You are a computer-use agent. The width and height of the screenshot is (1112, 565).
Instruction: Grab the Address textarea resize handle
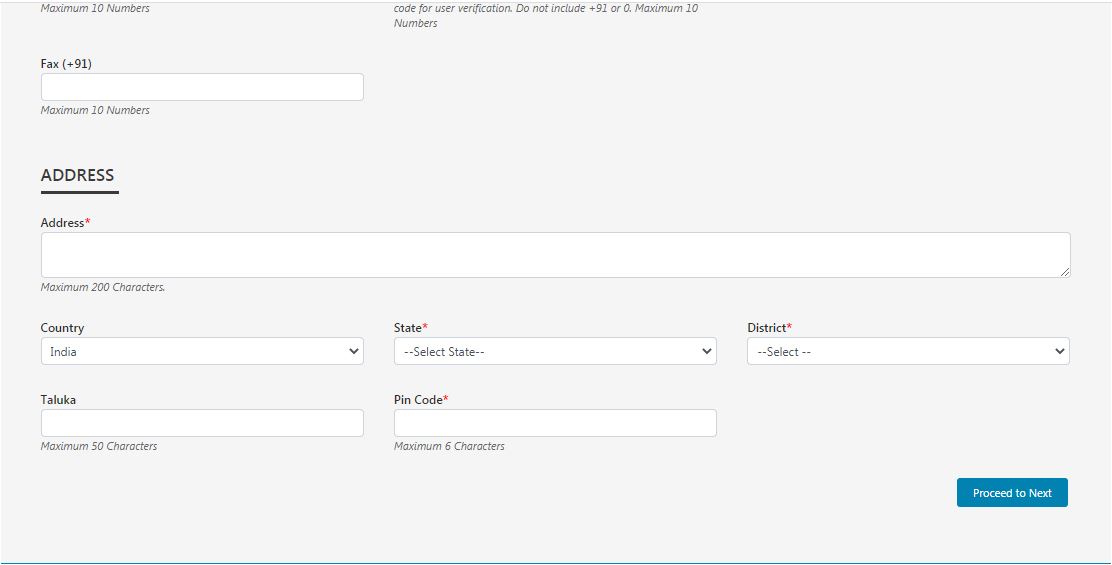[x=1065, y=272]
